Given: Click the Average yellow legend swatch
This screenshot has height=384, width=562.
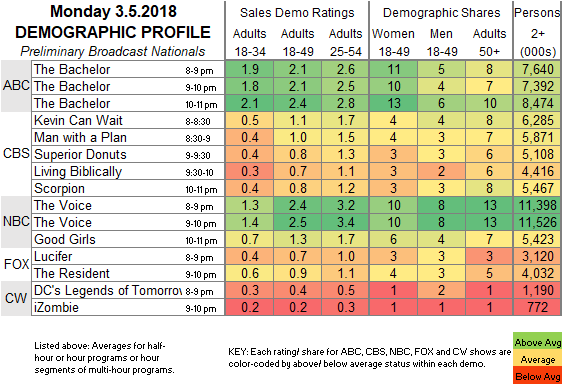Looking at the screenshot, I should tap(537, 359).
